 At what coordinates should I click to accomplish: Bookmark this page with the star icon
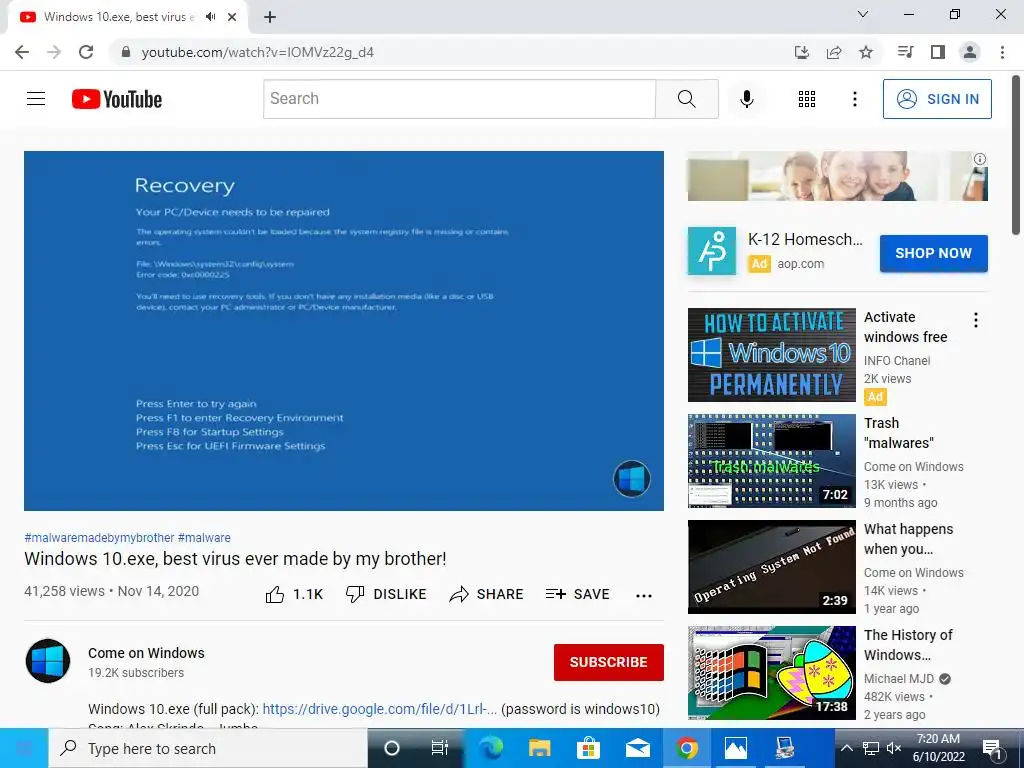[x=866, y=52]
